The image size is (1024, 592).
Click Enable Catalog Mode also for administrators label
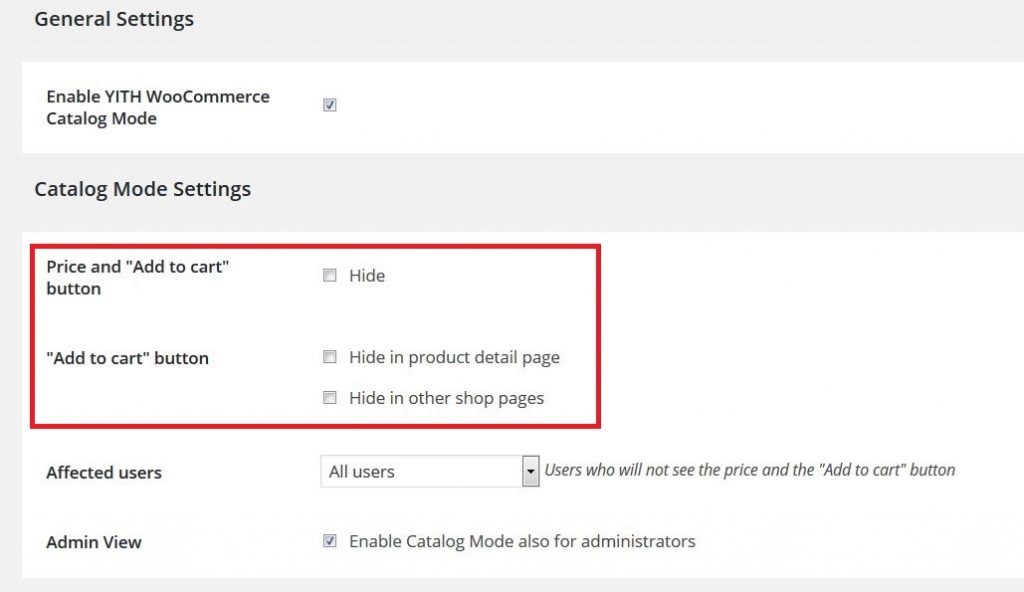(x=522, y=541)
